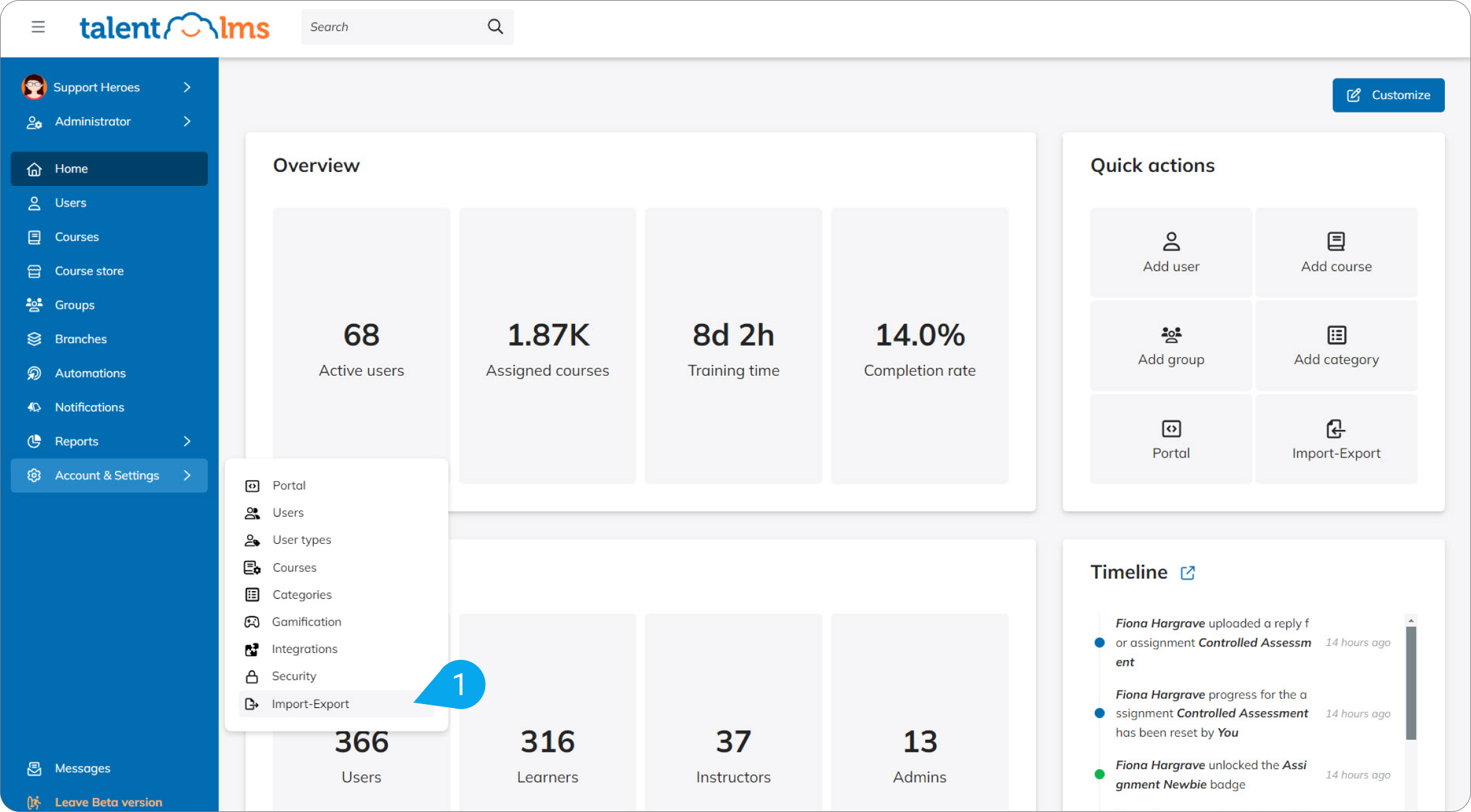Toggle the hamburger menu icon
This screenshot has width=1471, height=812.
coord(38,27)
